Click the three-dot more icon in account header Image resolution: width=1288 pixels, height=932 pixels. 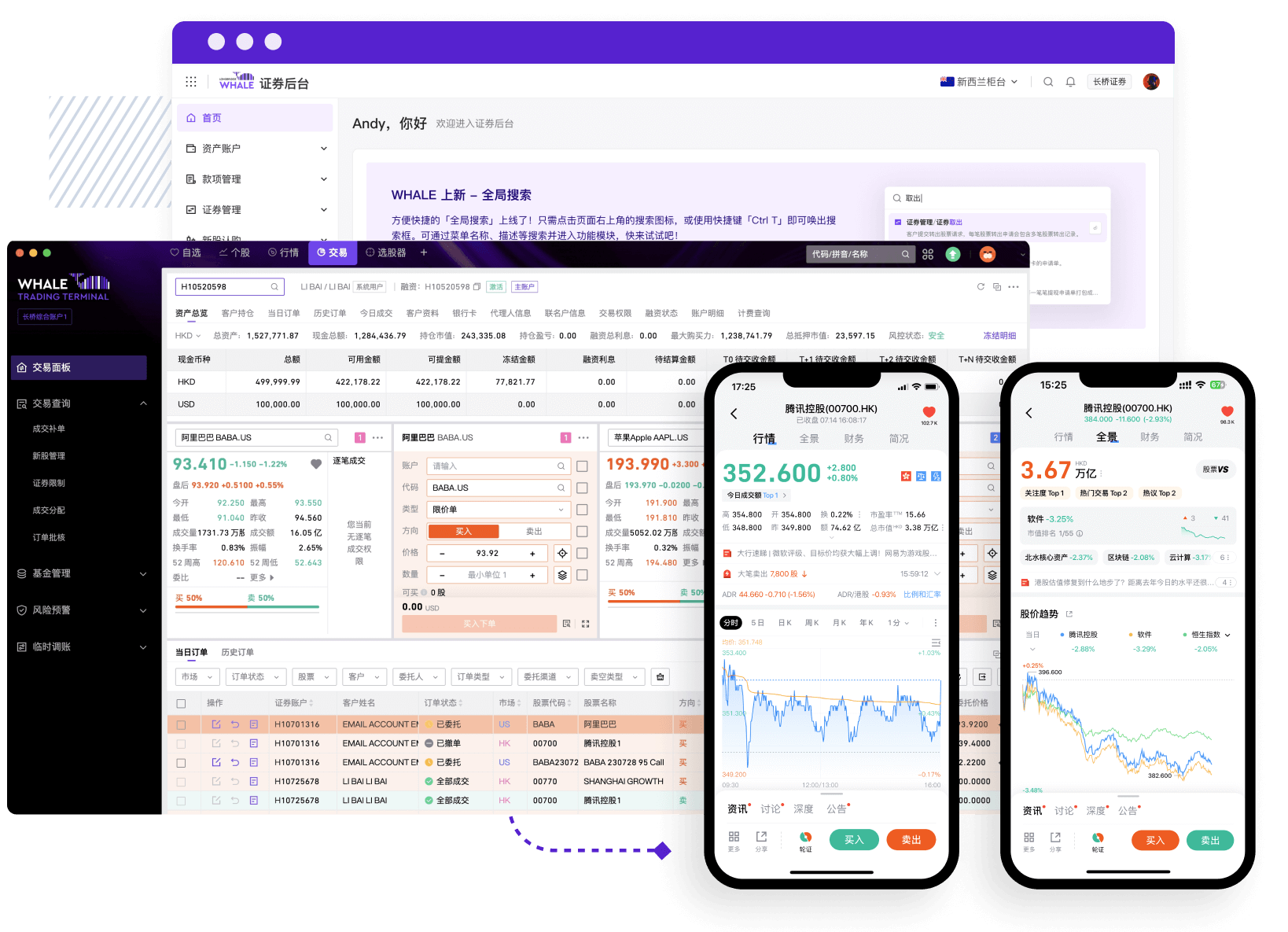1014,286
